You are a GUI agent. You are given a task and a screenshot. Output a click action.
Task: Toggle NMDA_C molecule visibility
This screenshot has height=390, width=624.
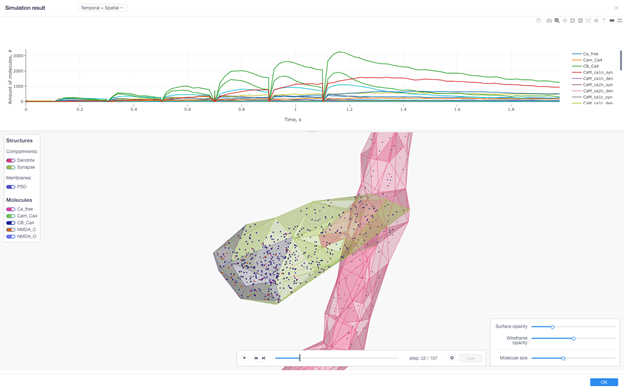[x=10, y=230]
